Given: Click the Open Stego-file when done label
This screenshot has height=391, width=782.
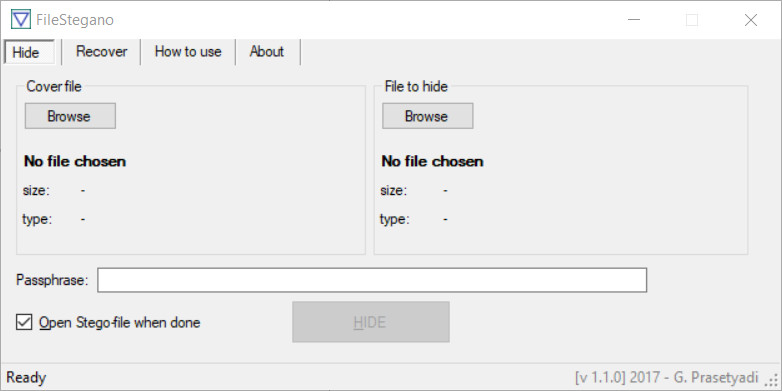Looking at the screenshot, I should click(x=120, y=323).
